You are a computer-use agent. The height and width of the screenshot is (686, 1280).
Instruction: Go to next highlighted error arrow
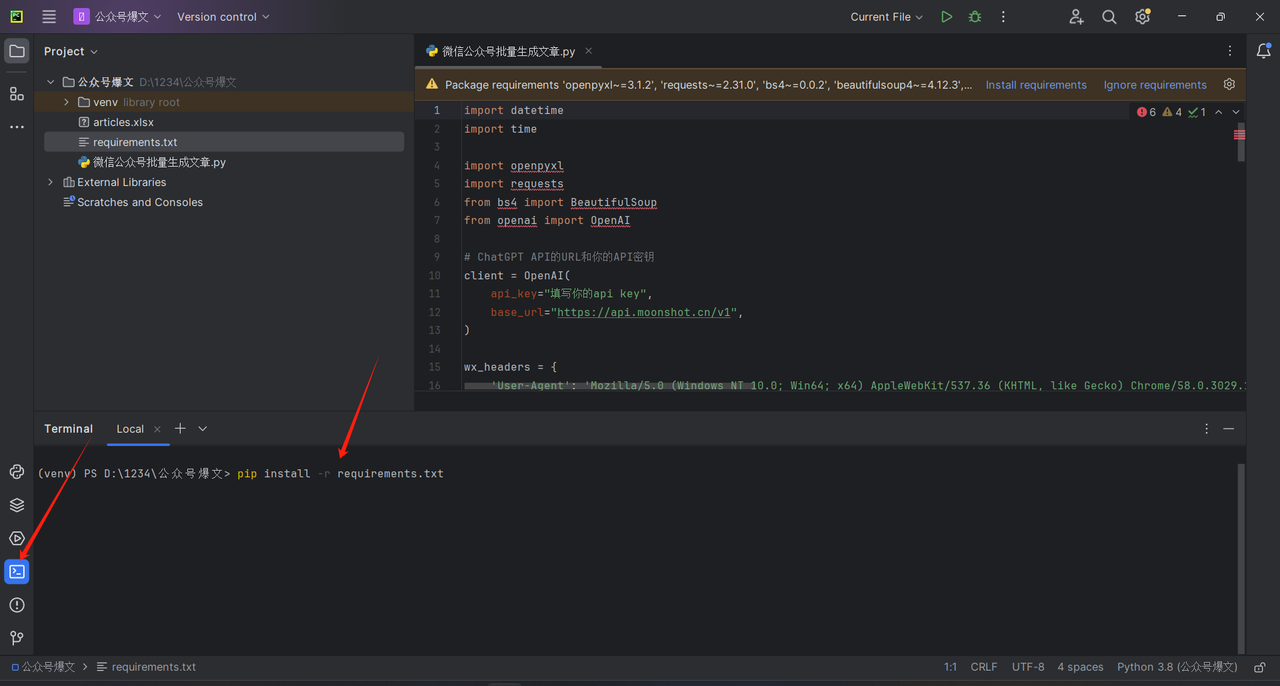click(1236, 112)
